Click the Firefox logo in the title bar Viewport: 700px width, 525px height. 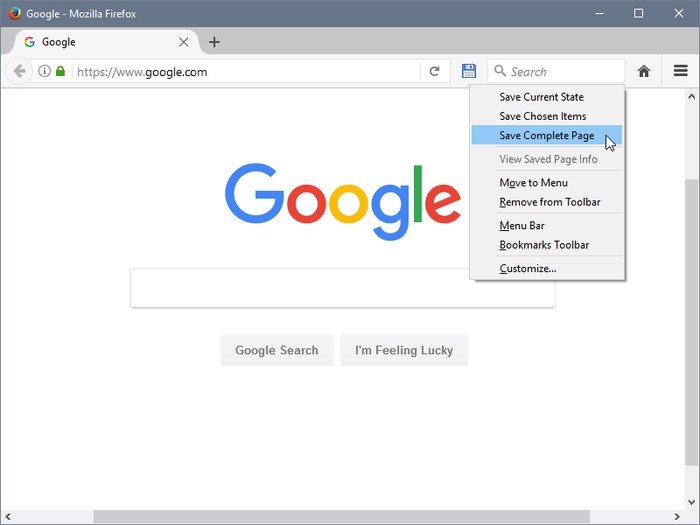coord(14,13)
